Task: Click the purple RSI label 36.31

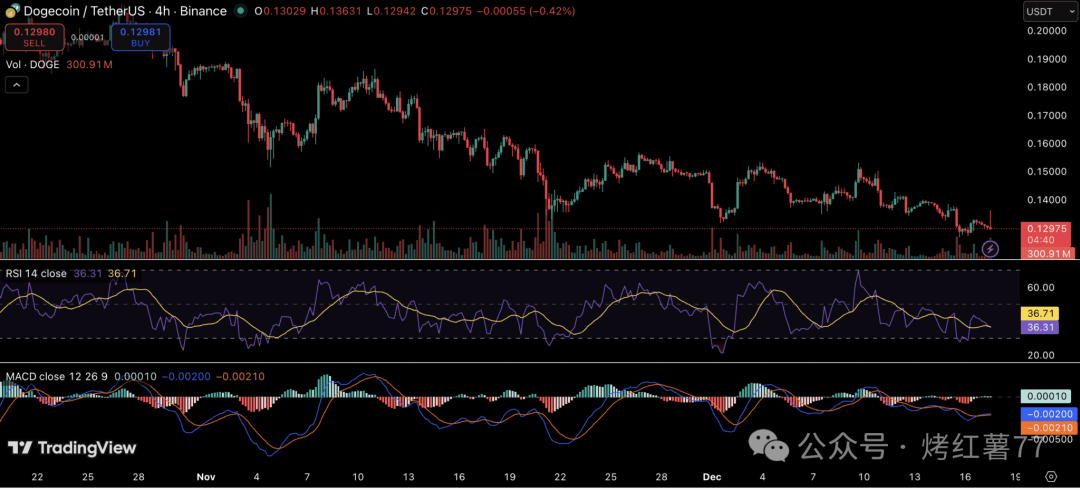Action: point(1041,327)
